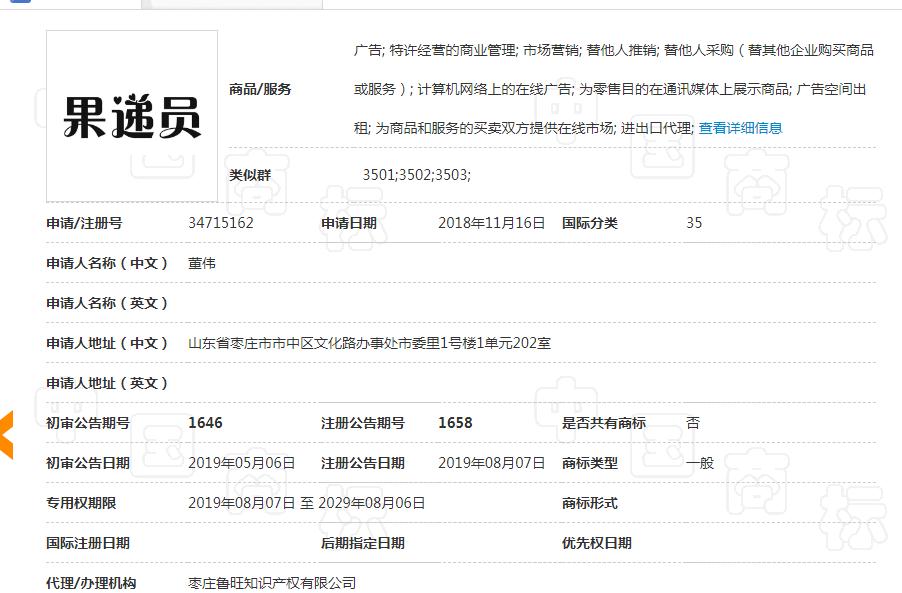This screenshot has width=902, height=593.
Task: Click the orange left arrow icon
Action: coord(6,435)
